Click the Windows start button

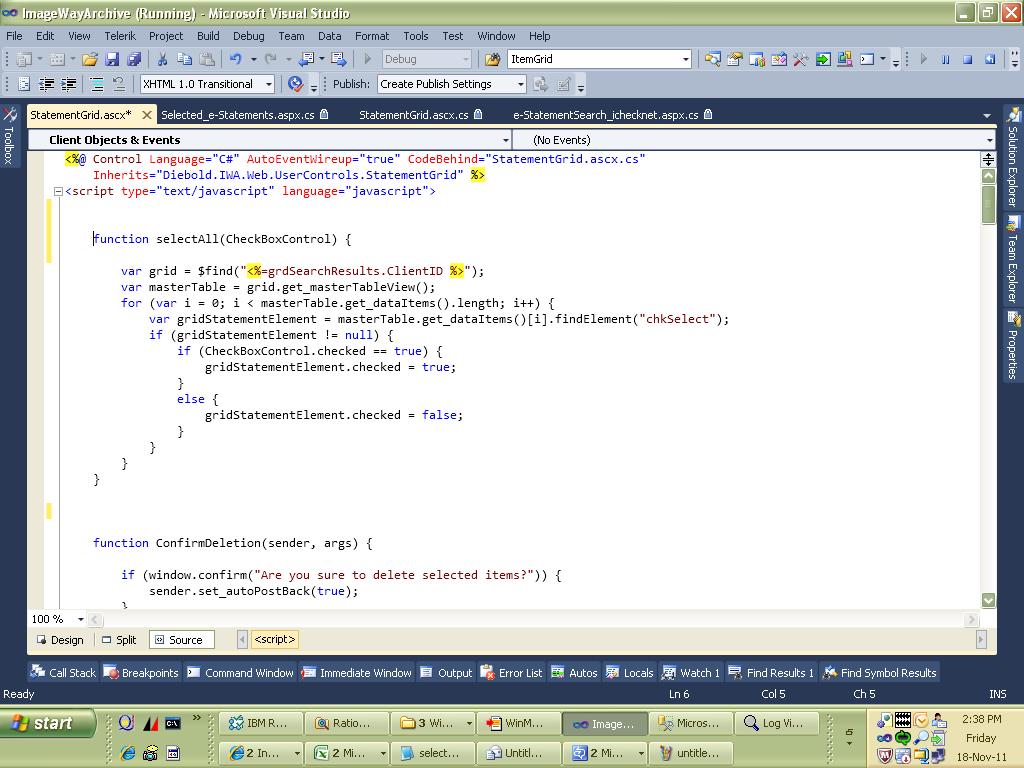(47, 723)
